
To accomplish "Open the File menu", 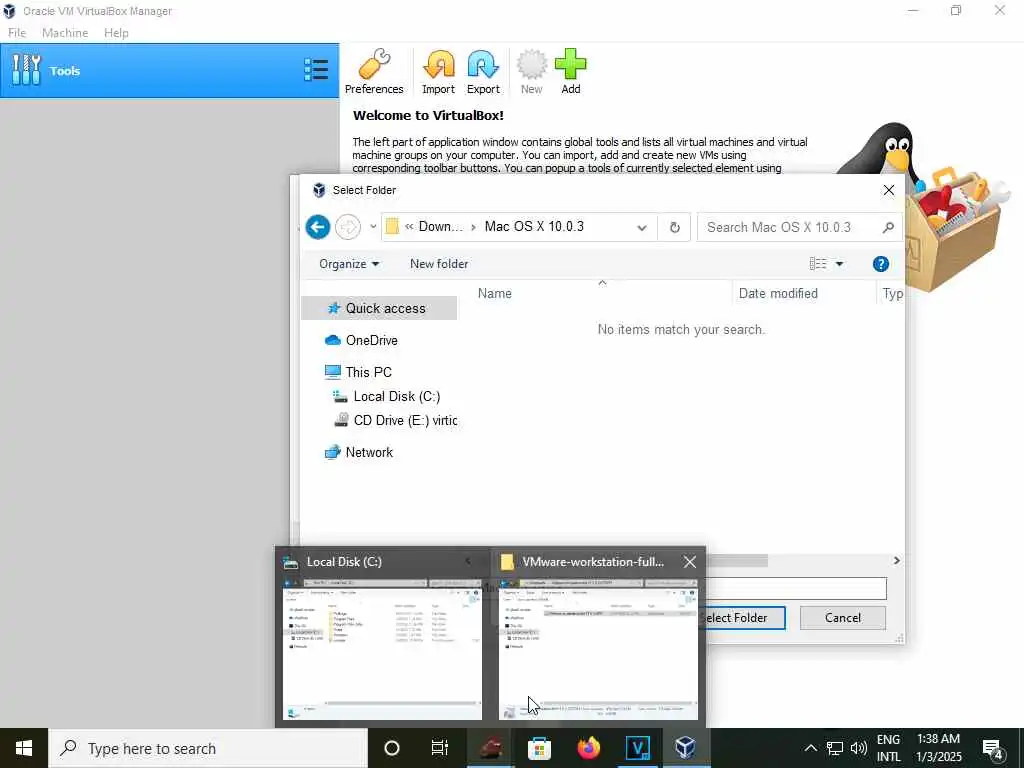I will click(x=17, y=33).
